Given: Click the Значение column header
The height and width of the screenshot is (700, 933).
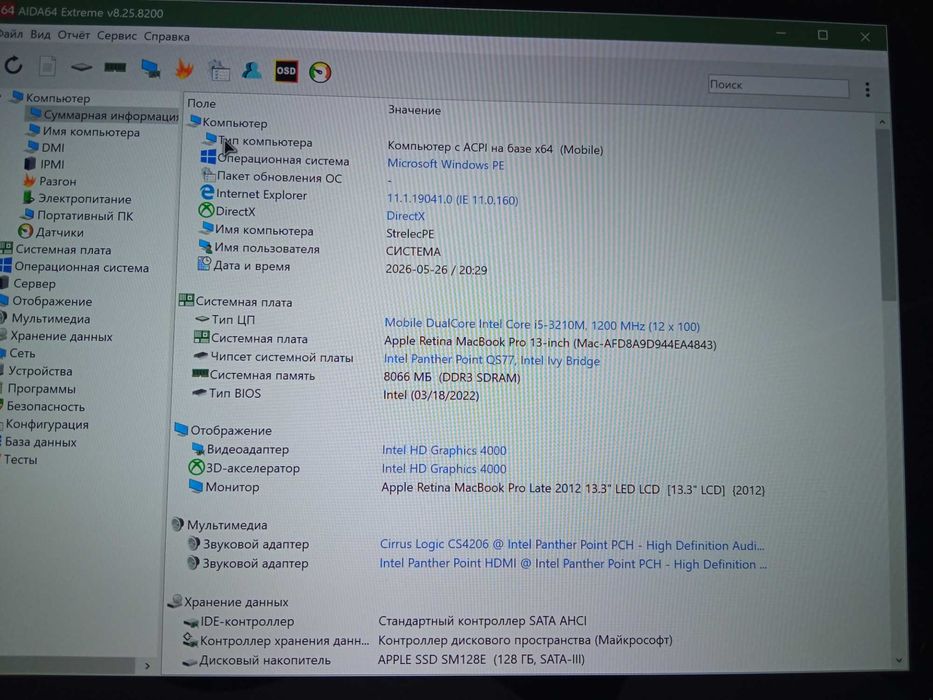Looking at the screenshot, I should [414, 110].
